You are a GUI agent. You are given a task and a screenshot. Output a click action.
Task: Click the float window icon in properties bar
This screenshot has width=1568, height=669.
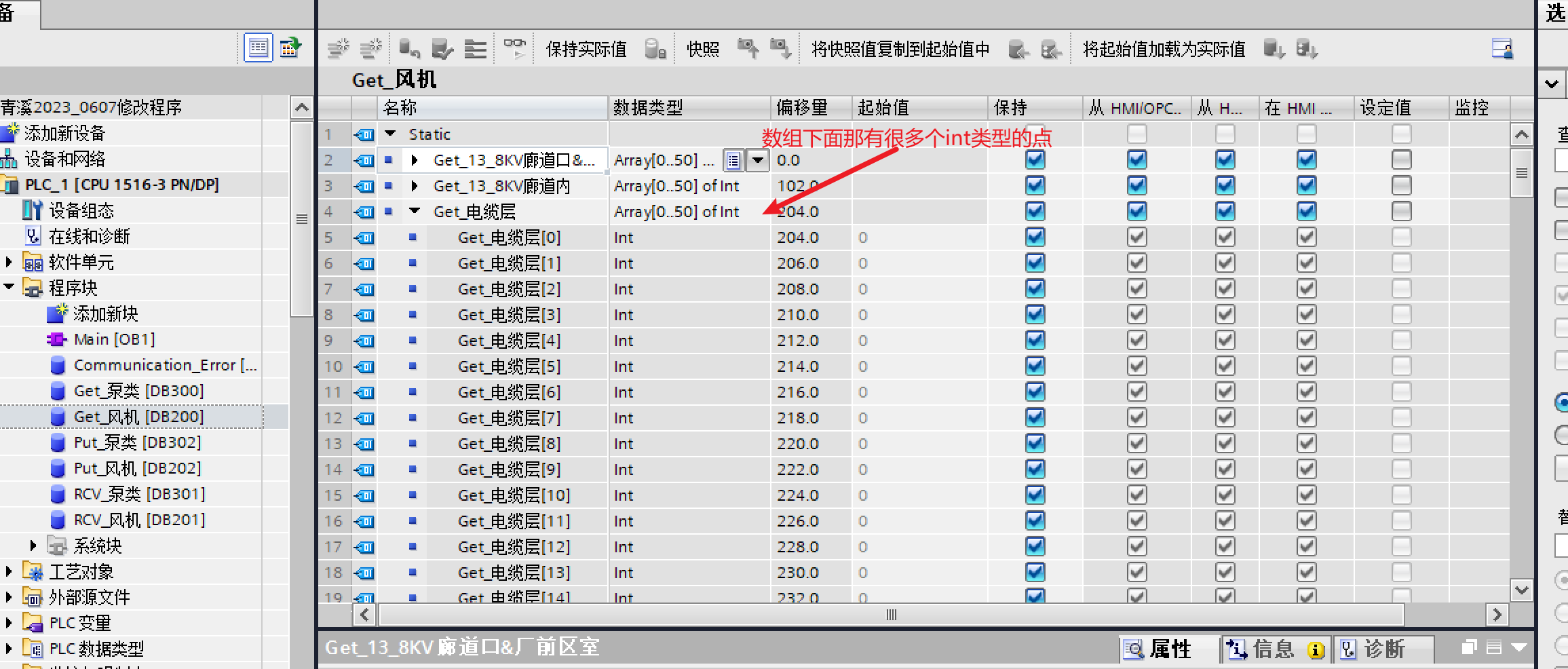tap(1469, 648)
